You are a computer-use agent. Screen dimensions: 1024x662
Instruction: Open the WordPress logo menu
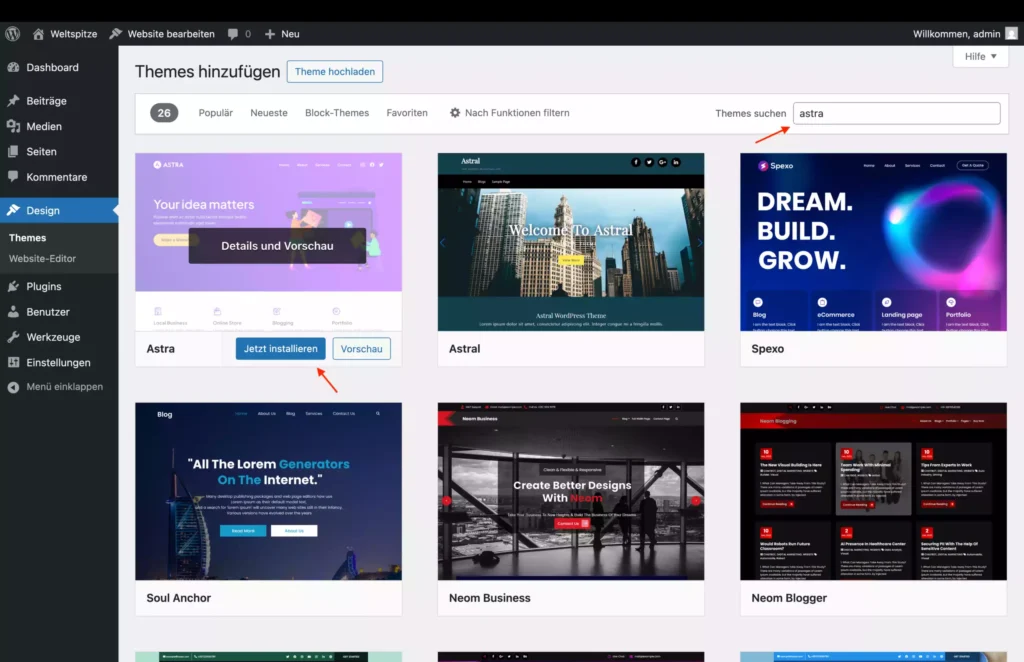[12, 34]
